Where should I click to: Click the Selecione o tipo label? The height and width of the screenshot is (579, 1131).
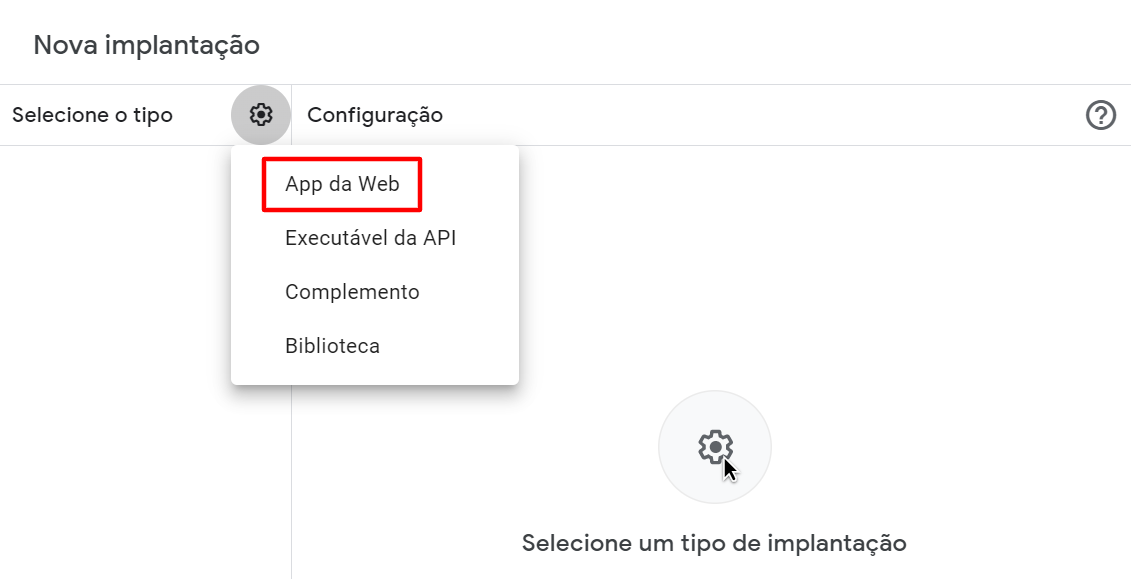92,115
